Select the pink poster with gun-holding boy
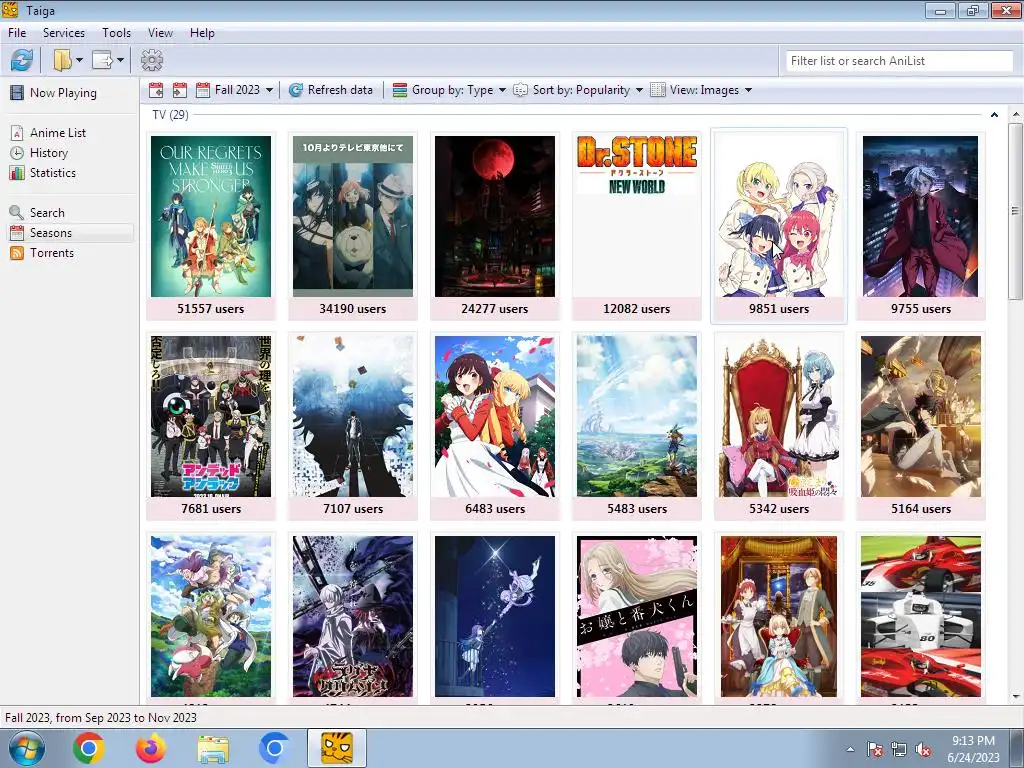Viewport: 1024px width, 768px height. coord(637,616)
